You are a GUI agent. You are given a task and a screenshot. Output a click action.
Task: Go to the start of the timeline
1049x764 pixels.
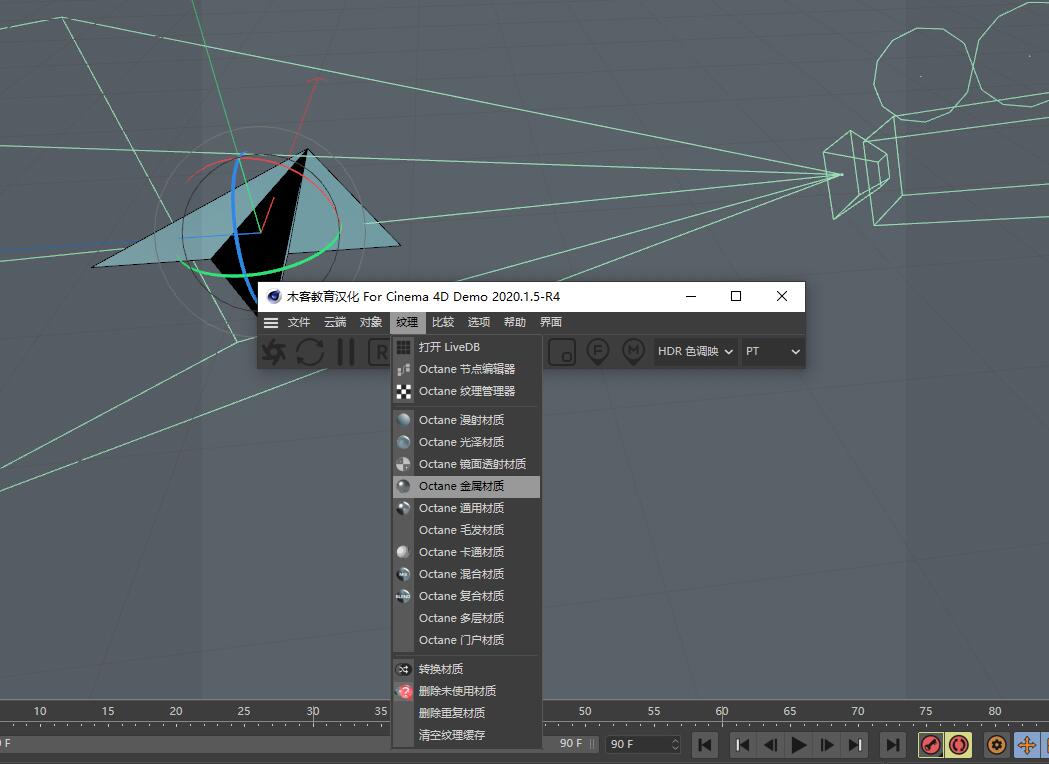tap(705, 745)
